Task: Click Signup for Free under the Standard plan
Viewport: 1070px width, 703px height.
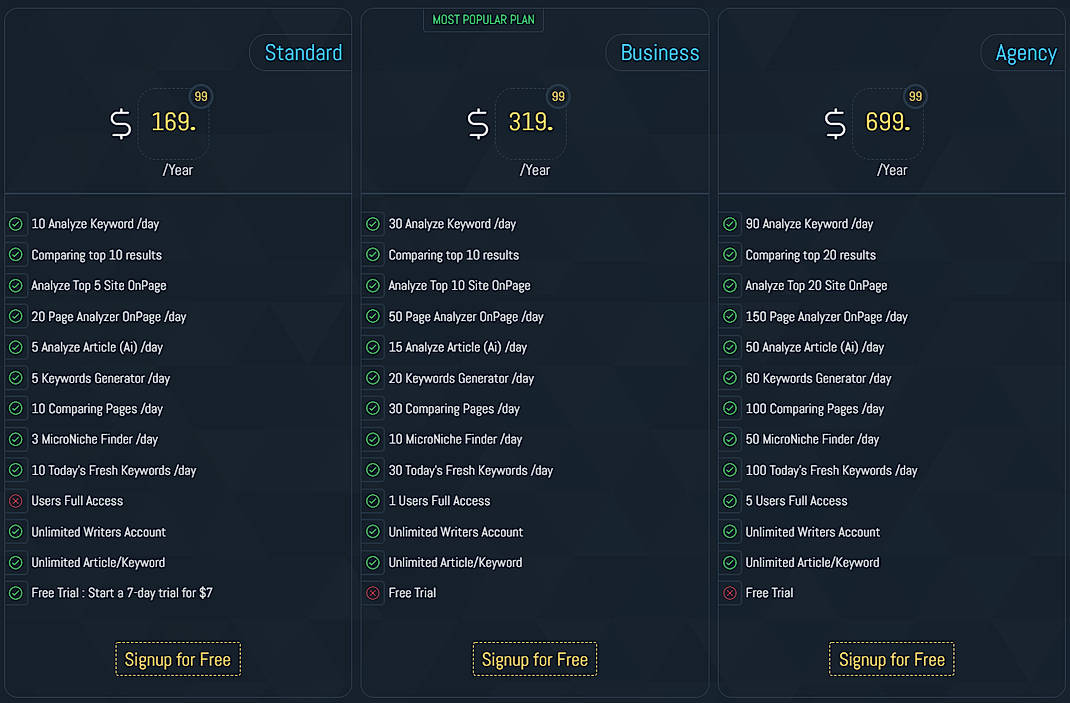Action: (177, 659)
